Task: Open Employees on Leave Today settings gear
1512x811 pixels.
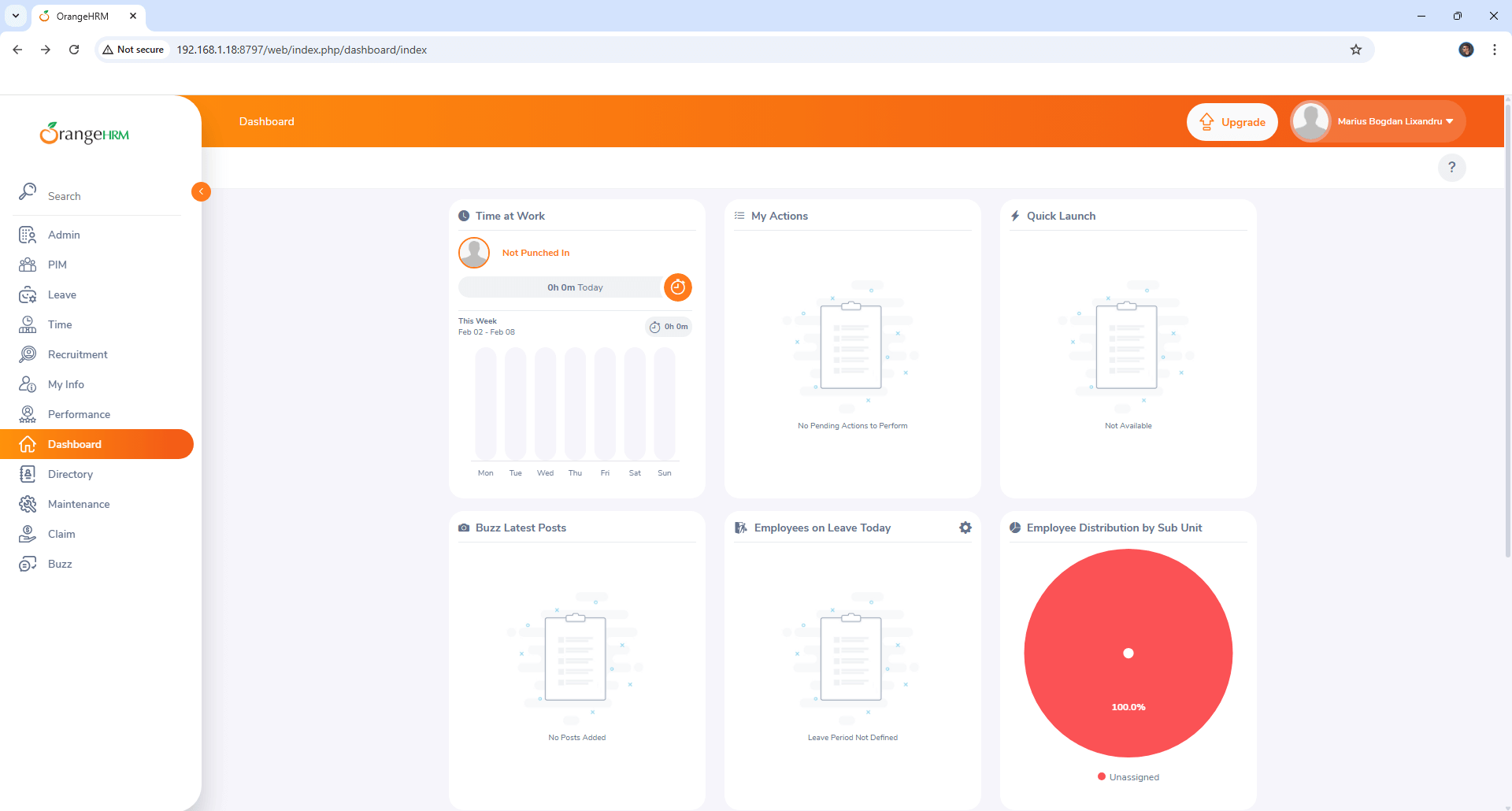Action: coord(965,528)
